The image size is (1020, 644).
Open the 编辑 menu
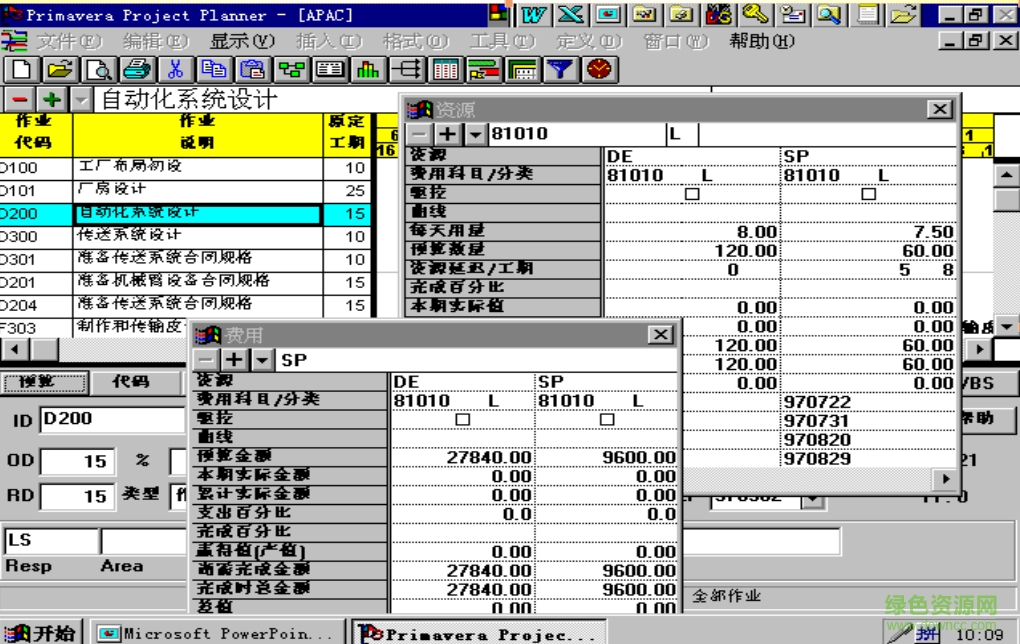[155, 42]
